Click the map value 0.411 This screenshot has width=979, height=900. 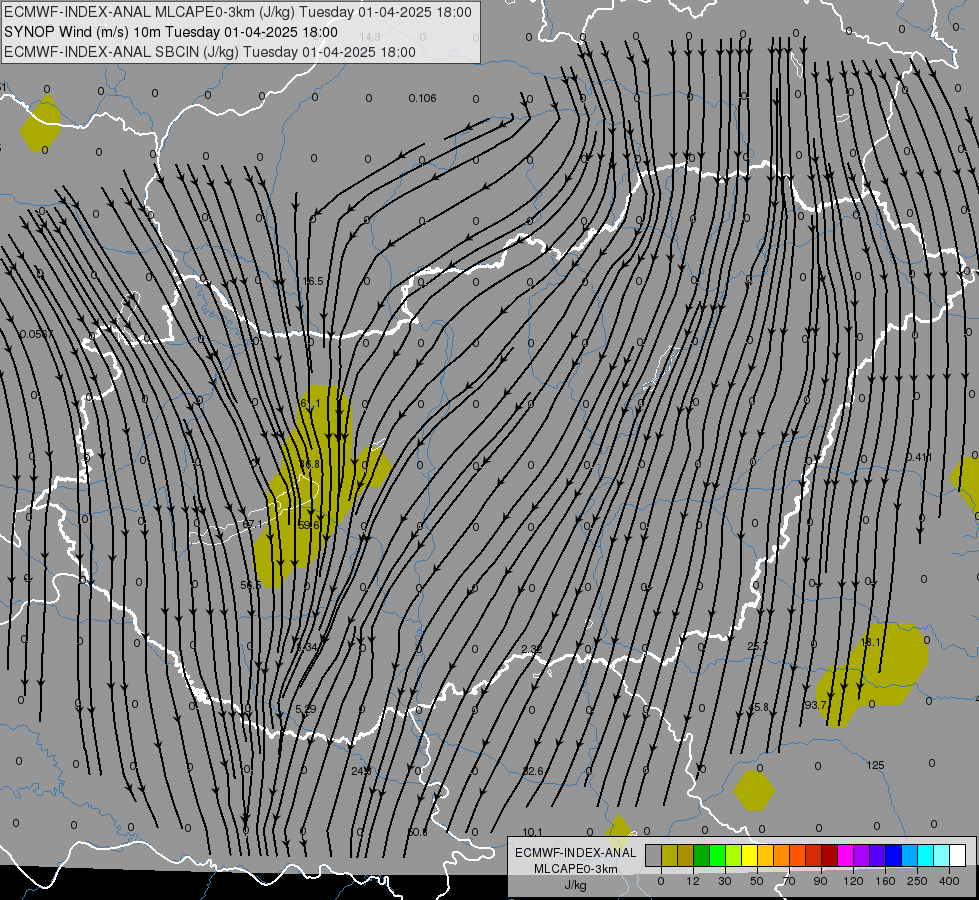pyautogui.click(x=918, y=458)
